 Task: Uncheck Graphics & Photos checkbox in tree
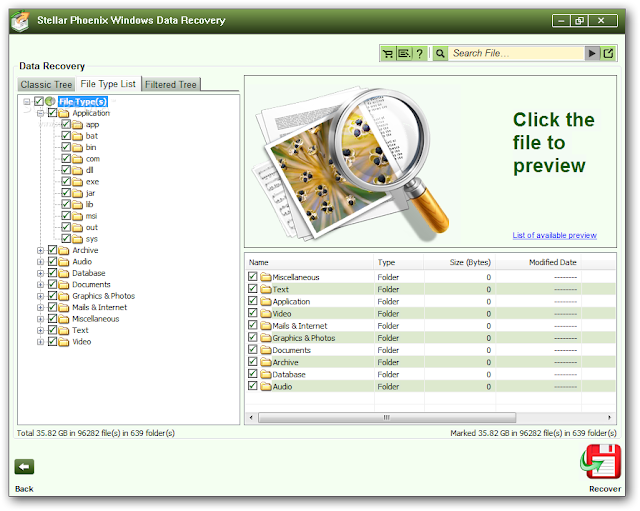coord(52,295)
